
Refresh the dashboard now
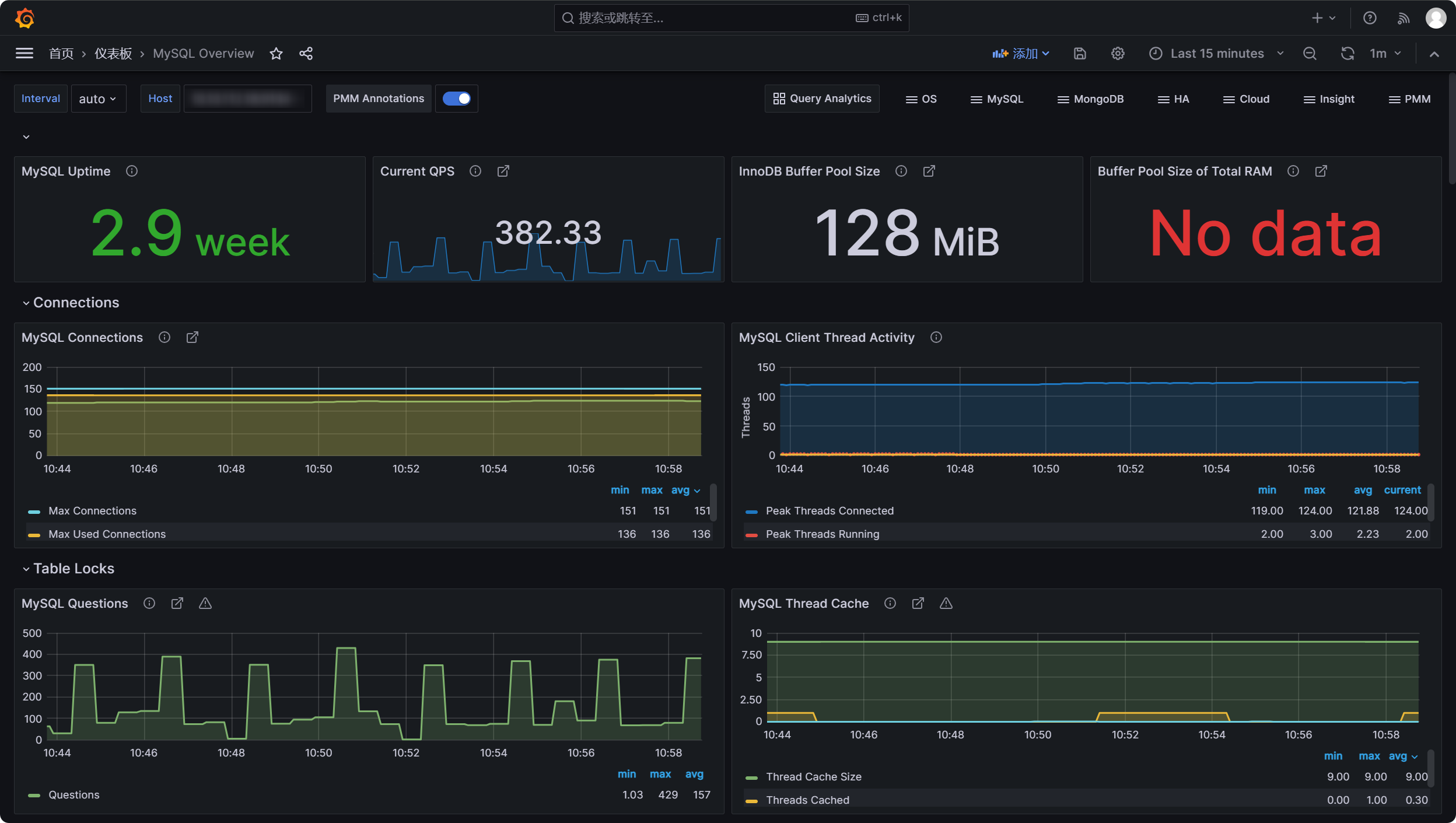pos(1347,54)
